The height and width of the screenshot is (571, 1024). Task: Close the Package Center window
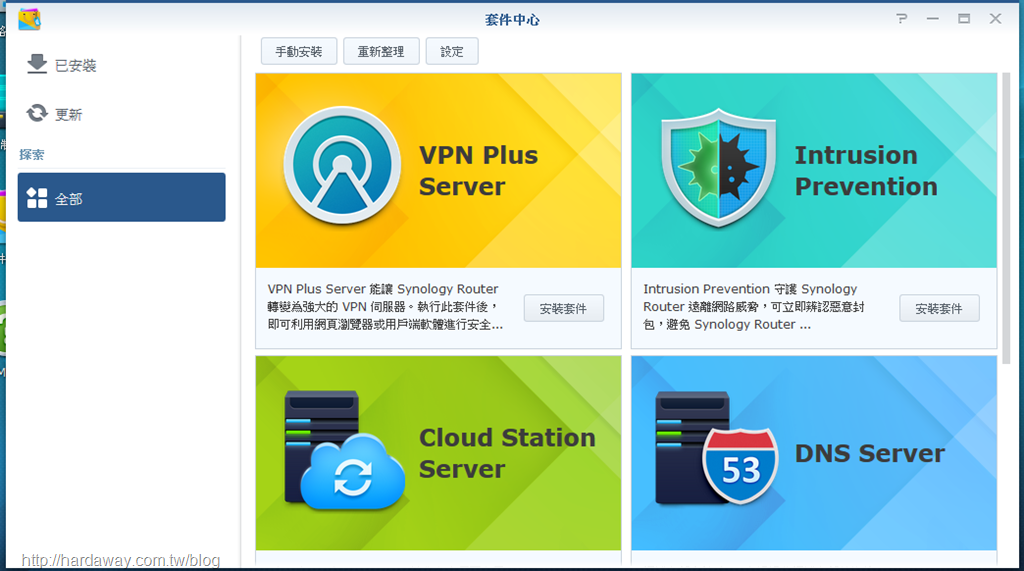tap(995, 19)
